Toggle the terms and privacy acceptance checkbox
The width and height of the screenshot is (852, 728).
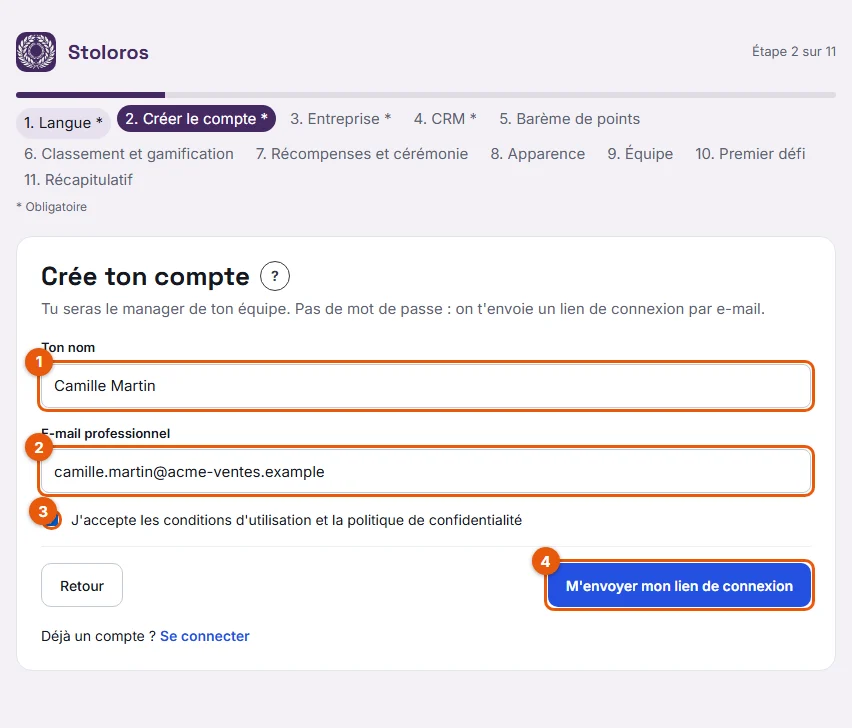click(x=52, y=520)
